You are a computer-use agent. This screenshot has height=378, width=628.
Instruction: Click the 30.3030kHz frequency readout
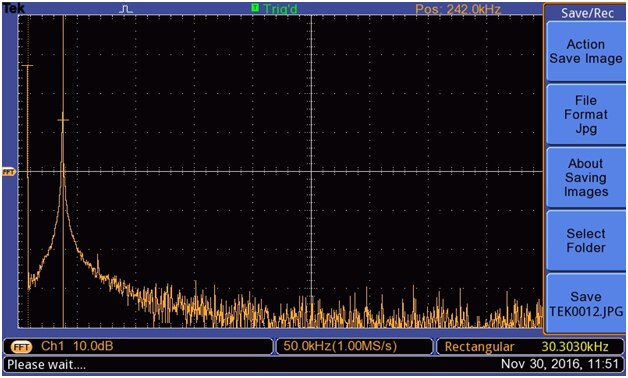[x=575, y=347]
